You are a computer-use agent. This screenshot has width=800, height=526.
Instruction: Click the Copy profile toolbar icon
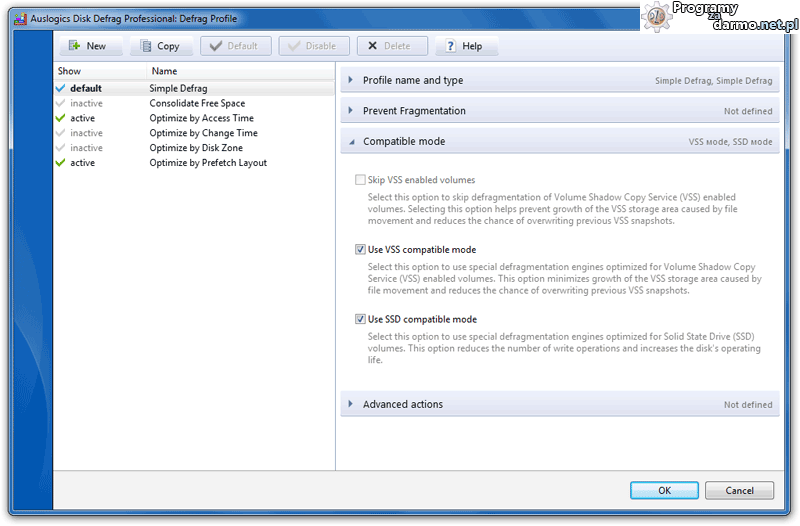point(146,46)
